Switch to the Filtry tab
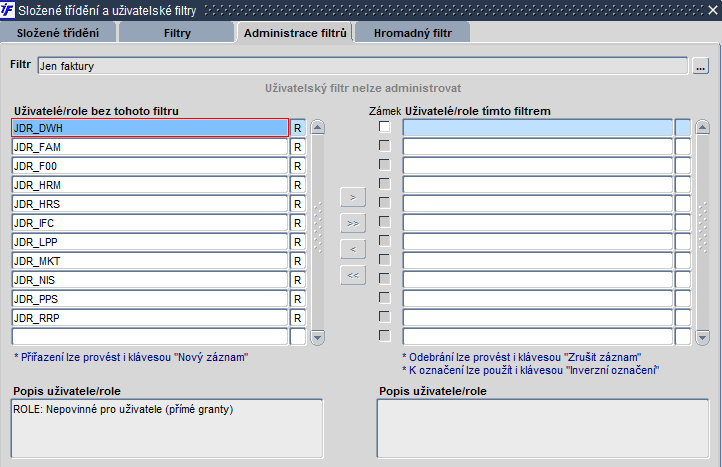This screenshot has width=722, height=467. coord(177,33)
